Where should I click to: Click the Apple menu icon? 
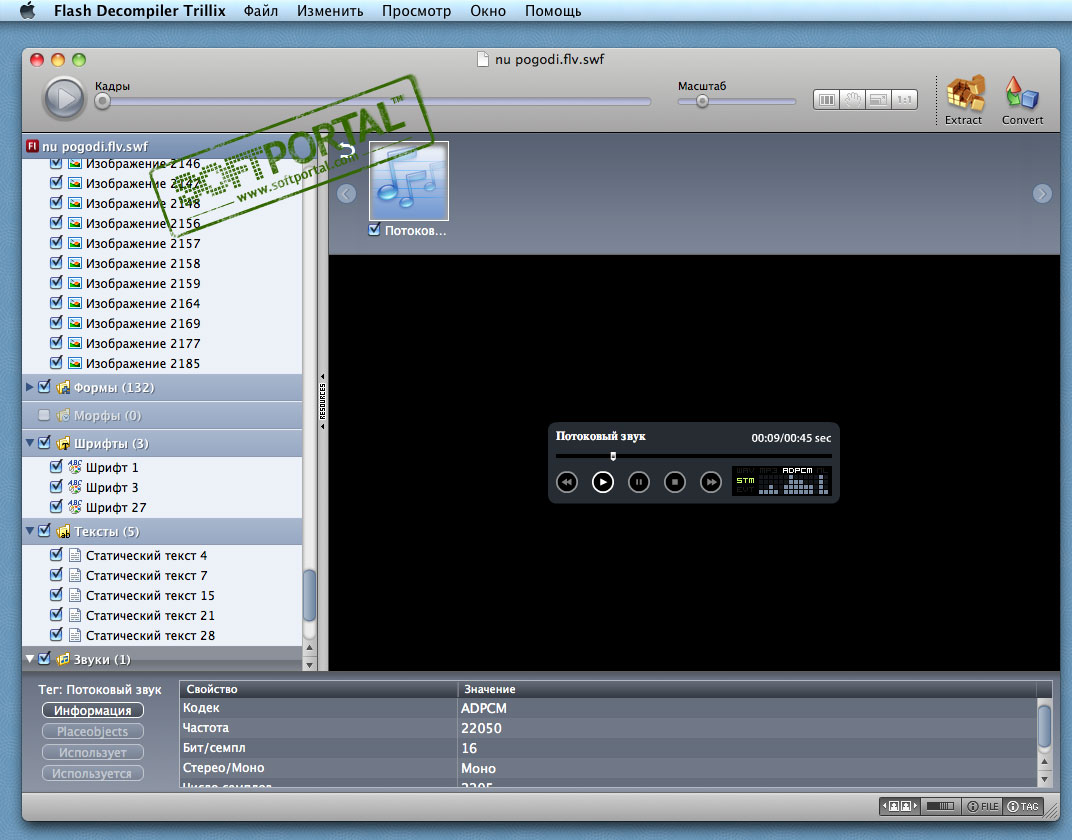pyautogui.click(x=28, y=10)
